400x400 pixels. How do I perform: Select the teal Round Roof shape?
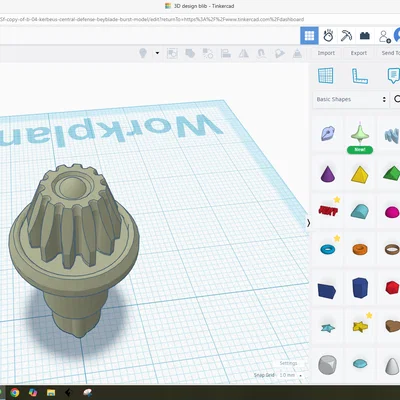click(360, 211)
